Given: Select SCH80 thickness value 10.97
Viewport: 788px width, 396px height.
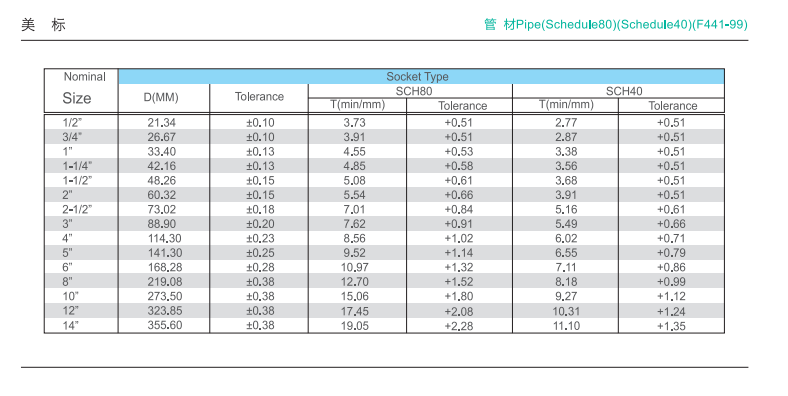Looking at the screenshot, I should click(x=355, y=267).
